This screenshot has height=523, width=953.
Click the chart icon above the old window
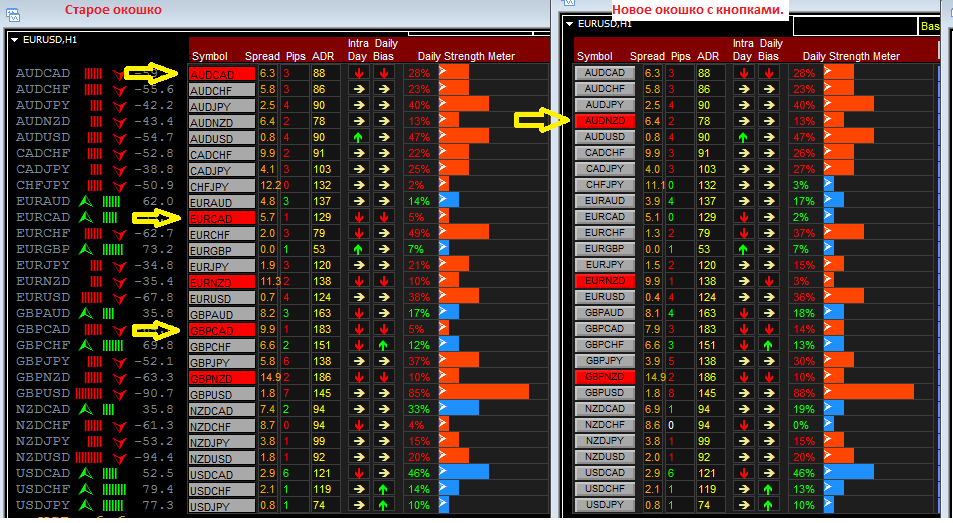click(x=13, y=15)
